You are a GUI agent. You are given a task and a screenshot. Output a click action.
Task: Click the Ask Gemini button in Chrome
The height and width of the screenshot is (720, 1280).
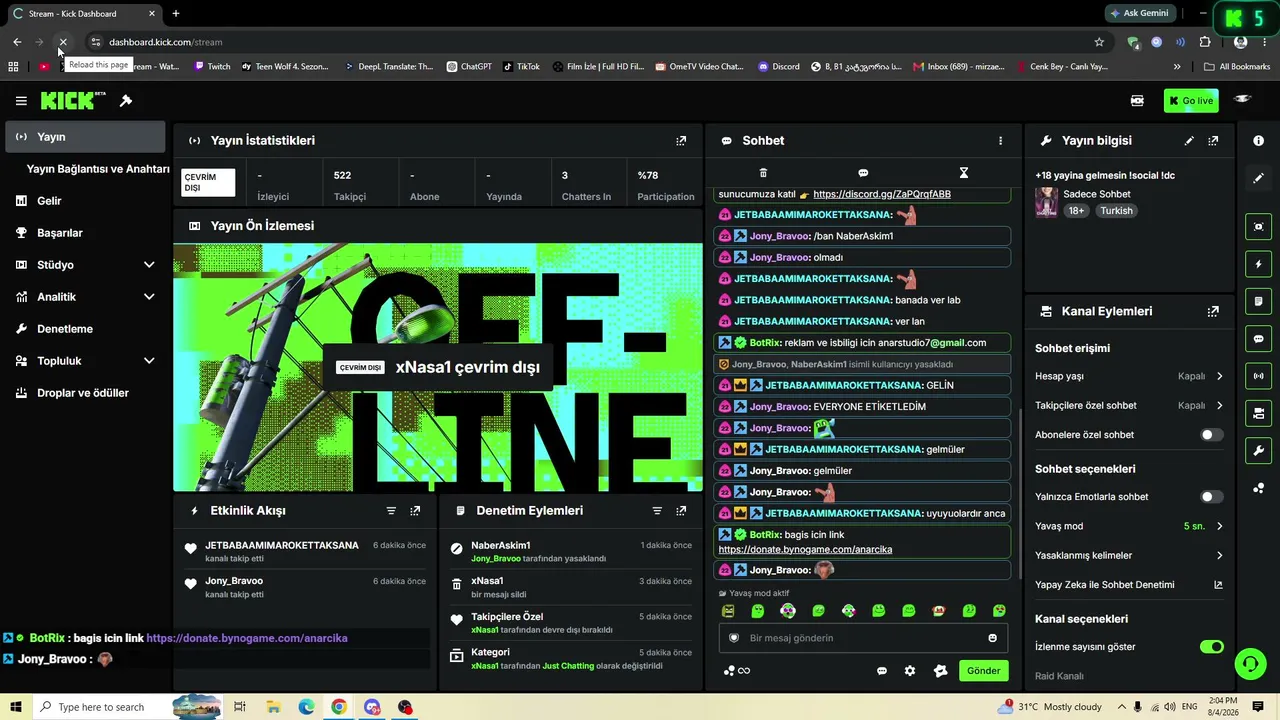1139,14
